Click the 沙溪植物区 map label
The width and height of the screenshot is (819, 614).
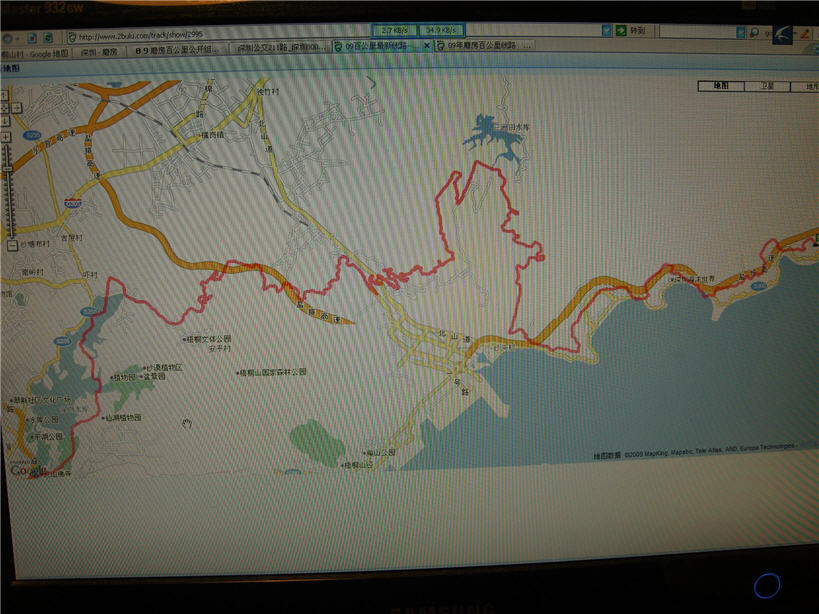pos(163,368)
